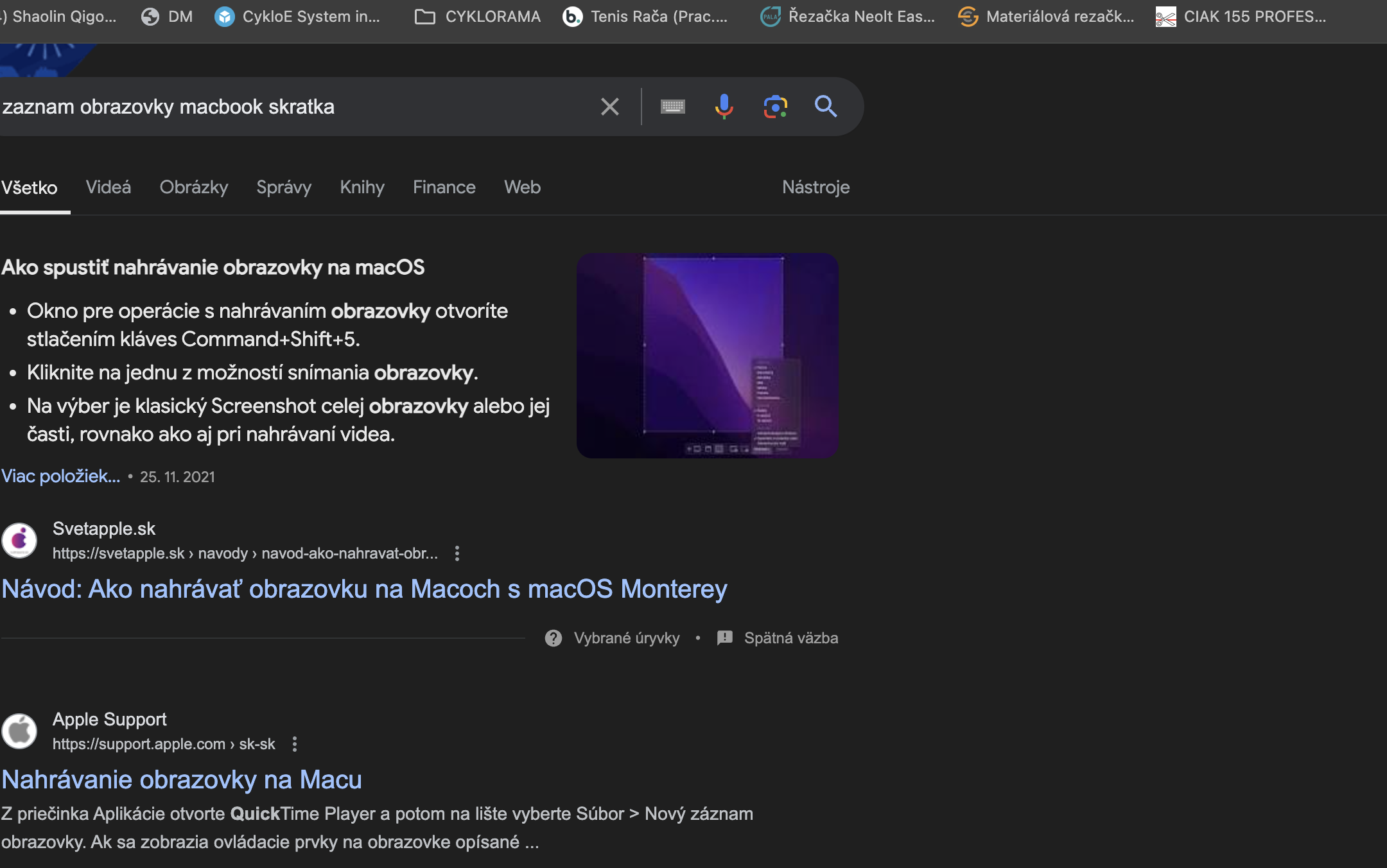Expand Viac položiek link
This screenshot has height=868, width=1387.
60,476
